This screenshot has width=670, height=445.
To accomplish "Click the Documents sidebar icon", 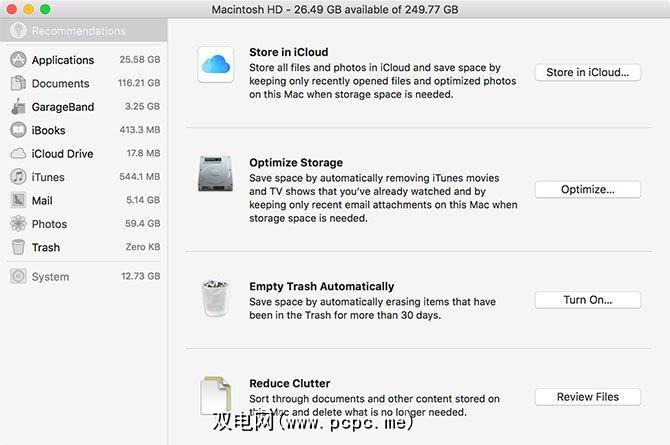I will [x=18, y=83].
